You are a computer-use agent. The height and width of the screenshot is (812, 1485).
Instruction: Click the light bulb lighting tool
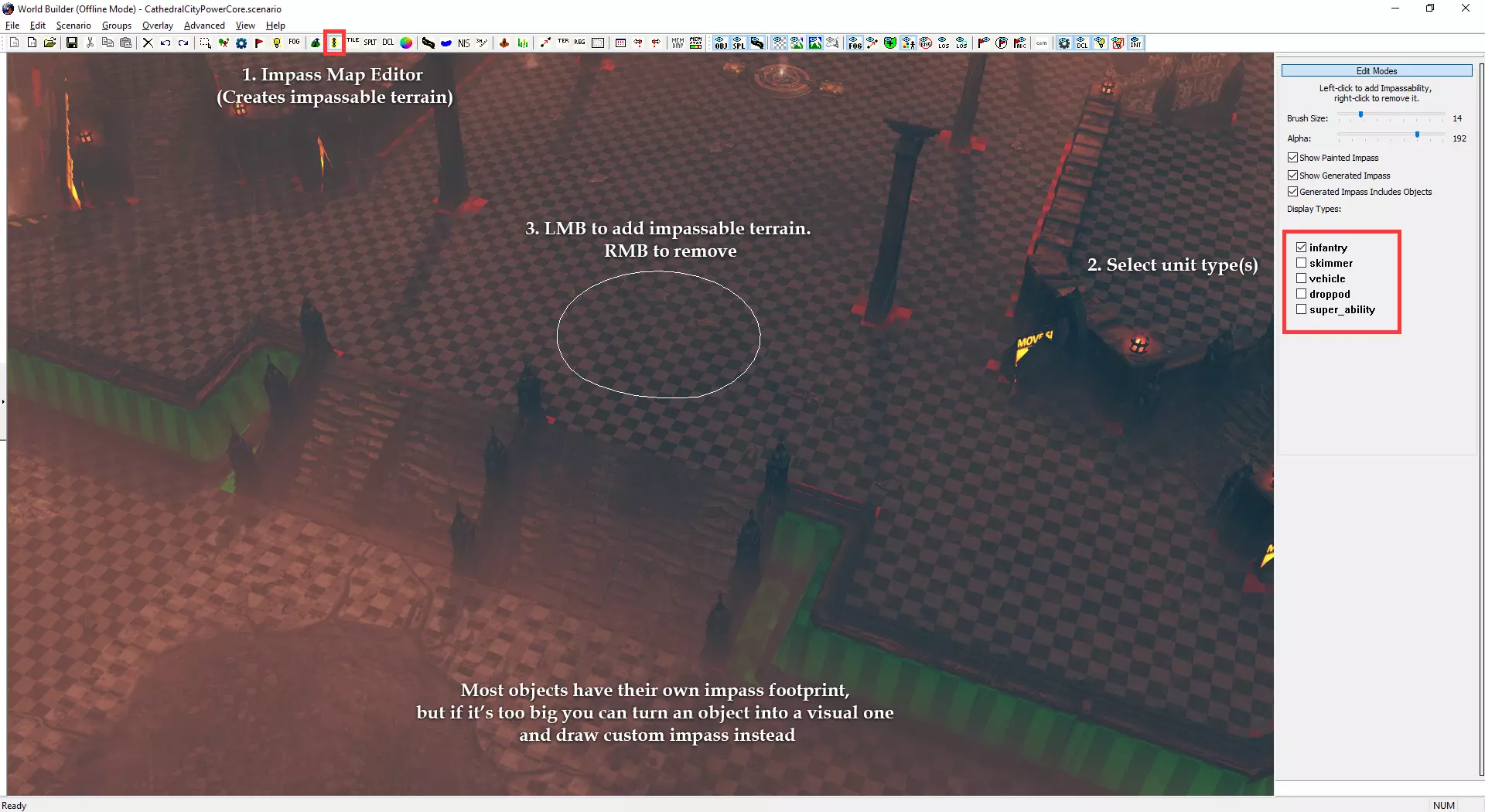[x=277, y=43]
